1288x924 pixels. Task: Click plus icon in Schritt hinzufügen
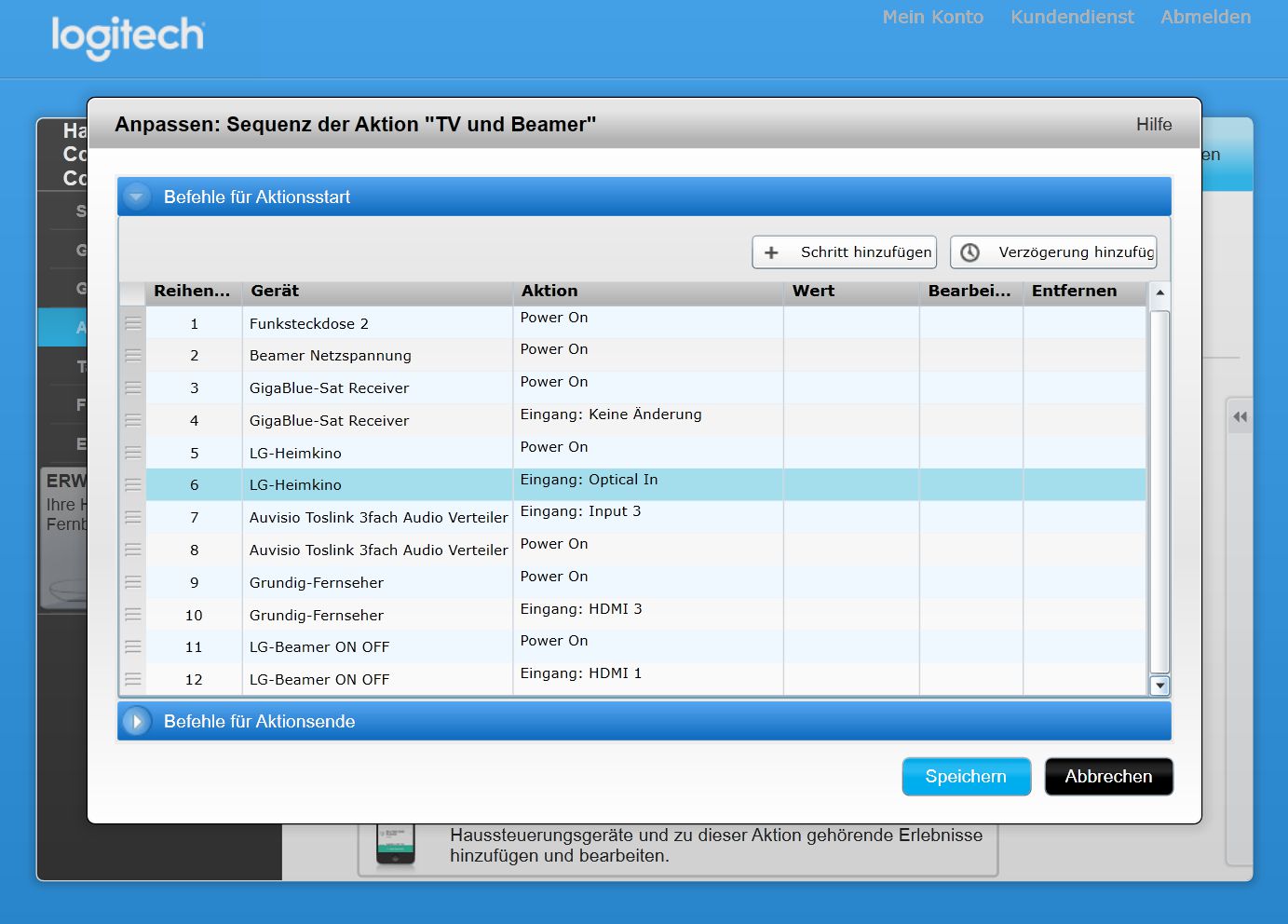[x=771, y=252]
